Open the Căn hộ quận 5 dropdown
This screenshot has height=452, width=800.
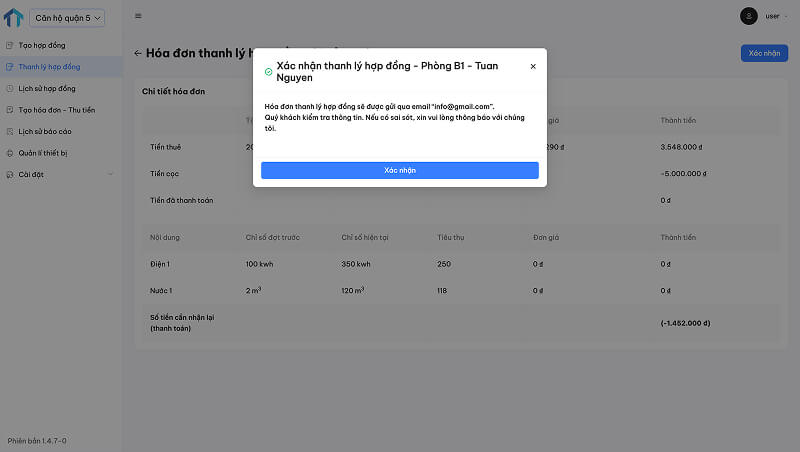[x=67, y=18]
